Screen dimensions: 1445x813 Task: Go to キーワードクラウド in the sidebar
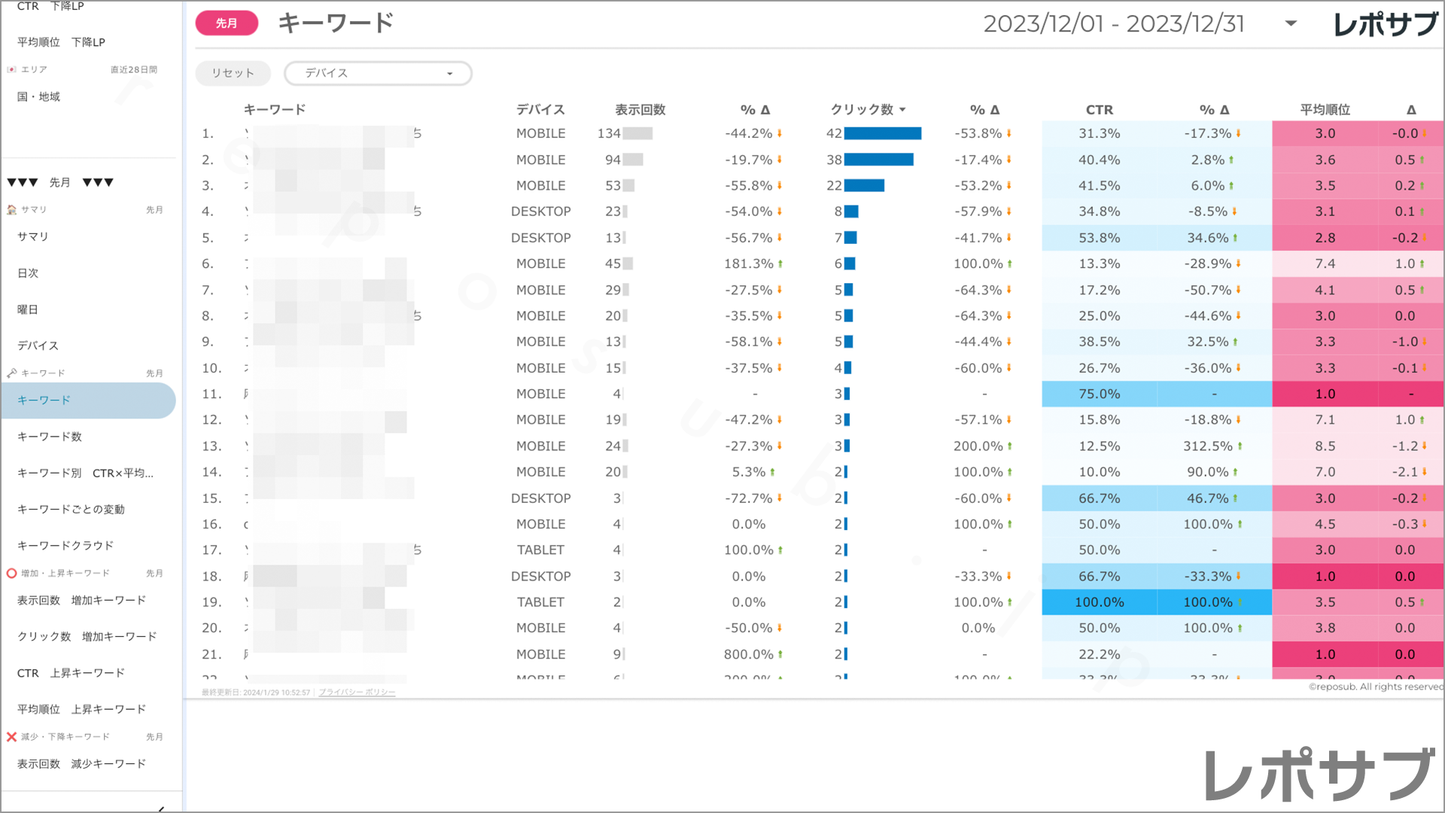66,546
